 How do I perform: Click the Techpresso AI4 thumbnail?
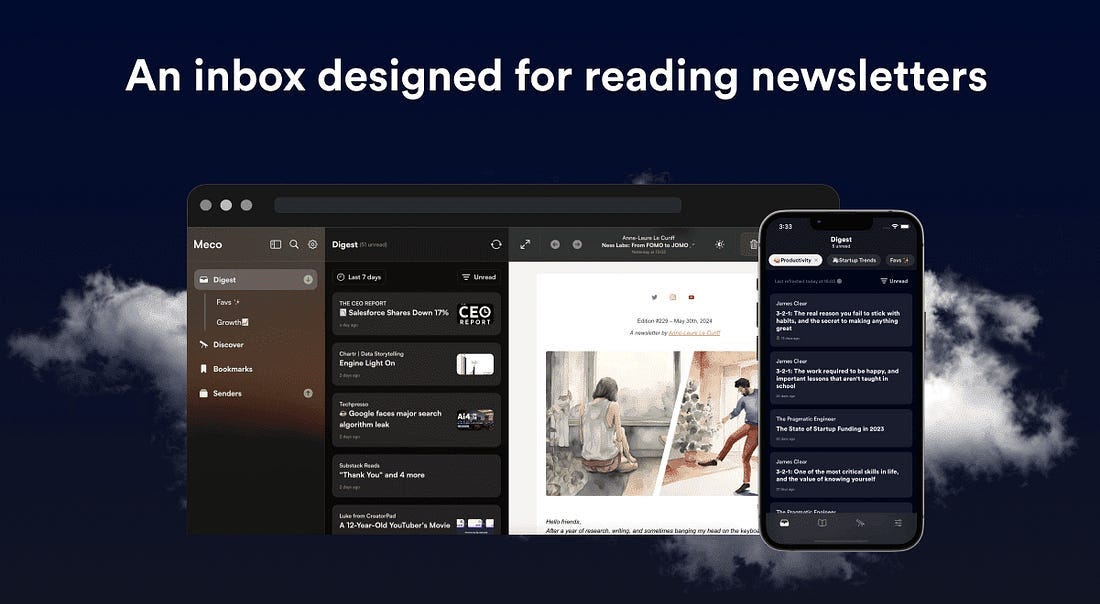point(475,420)
